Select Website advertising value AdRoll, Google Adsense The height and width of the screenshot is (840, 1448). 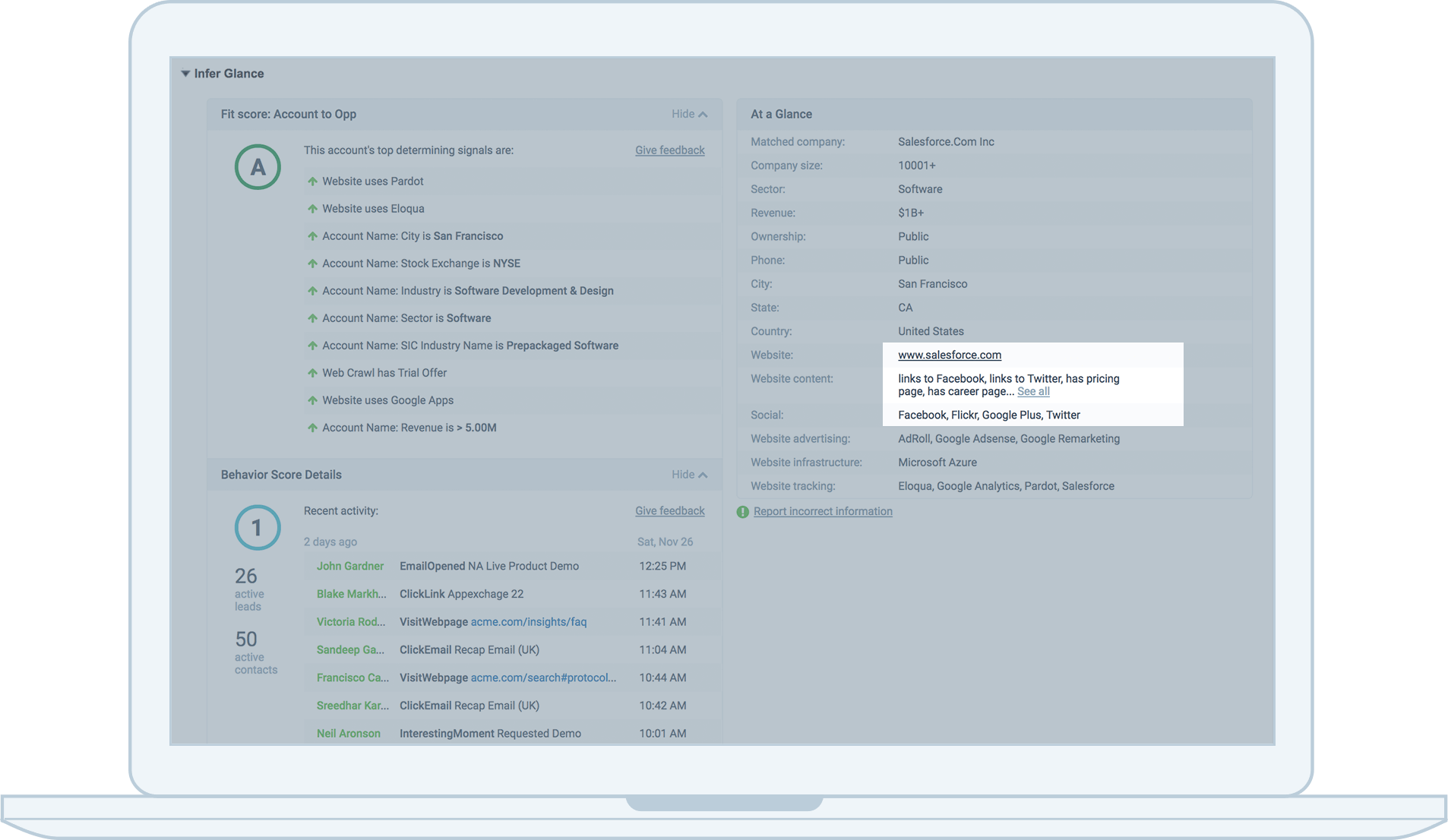click(x=1009, y=439)
